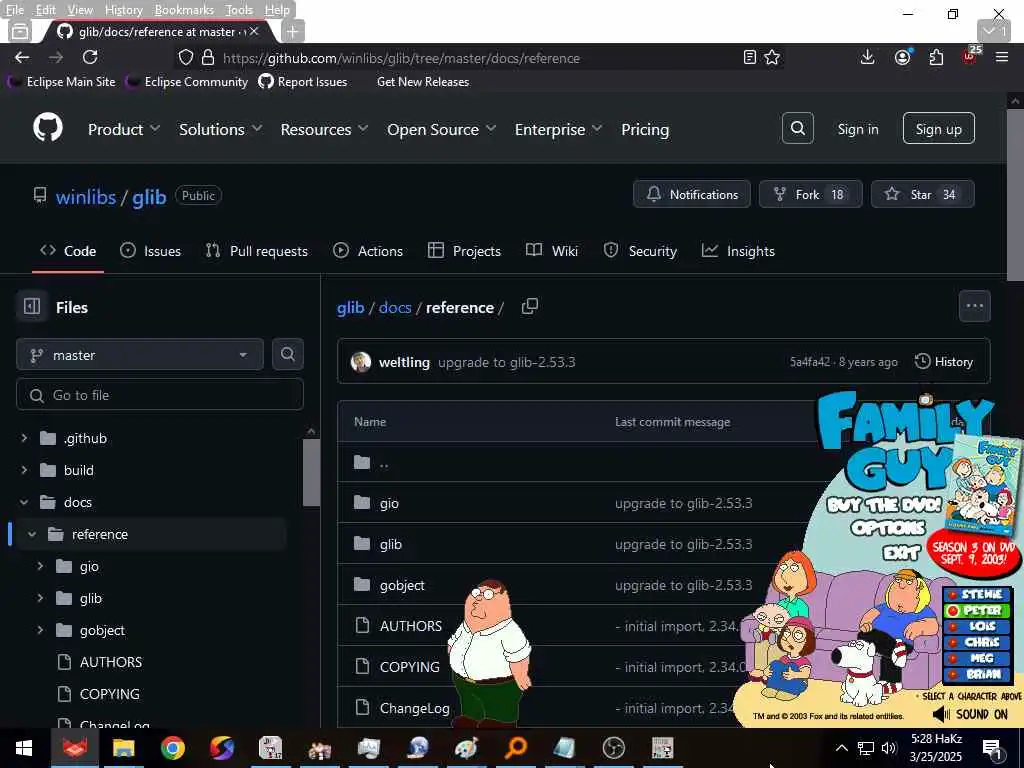Open the GitHub search button
Viewport: 1024px width, 768px height.
[797, 128]
